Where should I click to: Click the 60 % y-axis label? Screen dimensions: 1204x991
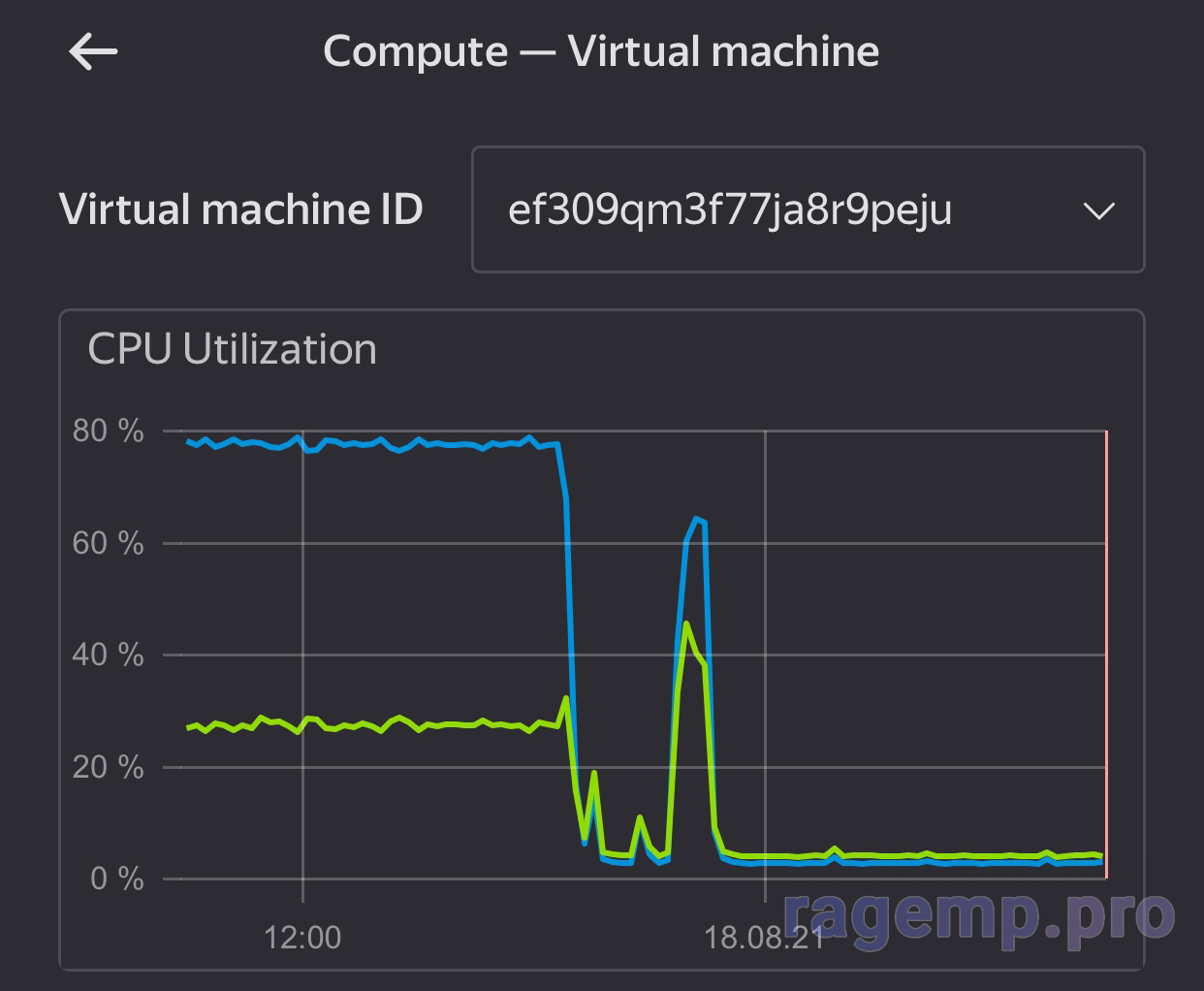[x=108, y=543]
